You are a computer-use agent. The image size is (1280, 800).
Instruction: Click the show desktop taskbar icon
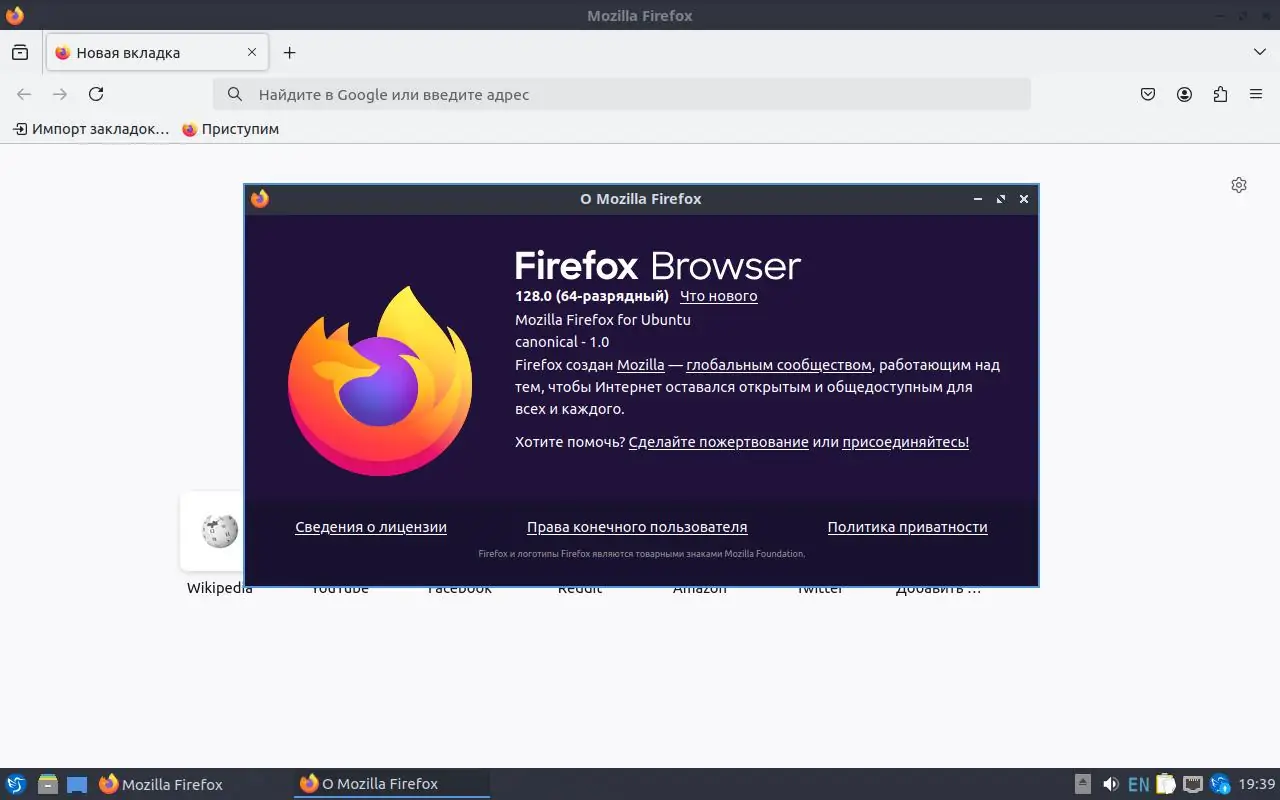click(x=77, y=784)
